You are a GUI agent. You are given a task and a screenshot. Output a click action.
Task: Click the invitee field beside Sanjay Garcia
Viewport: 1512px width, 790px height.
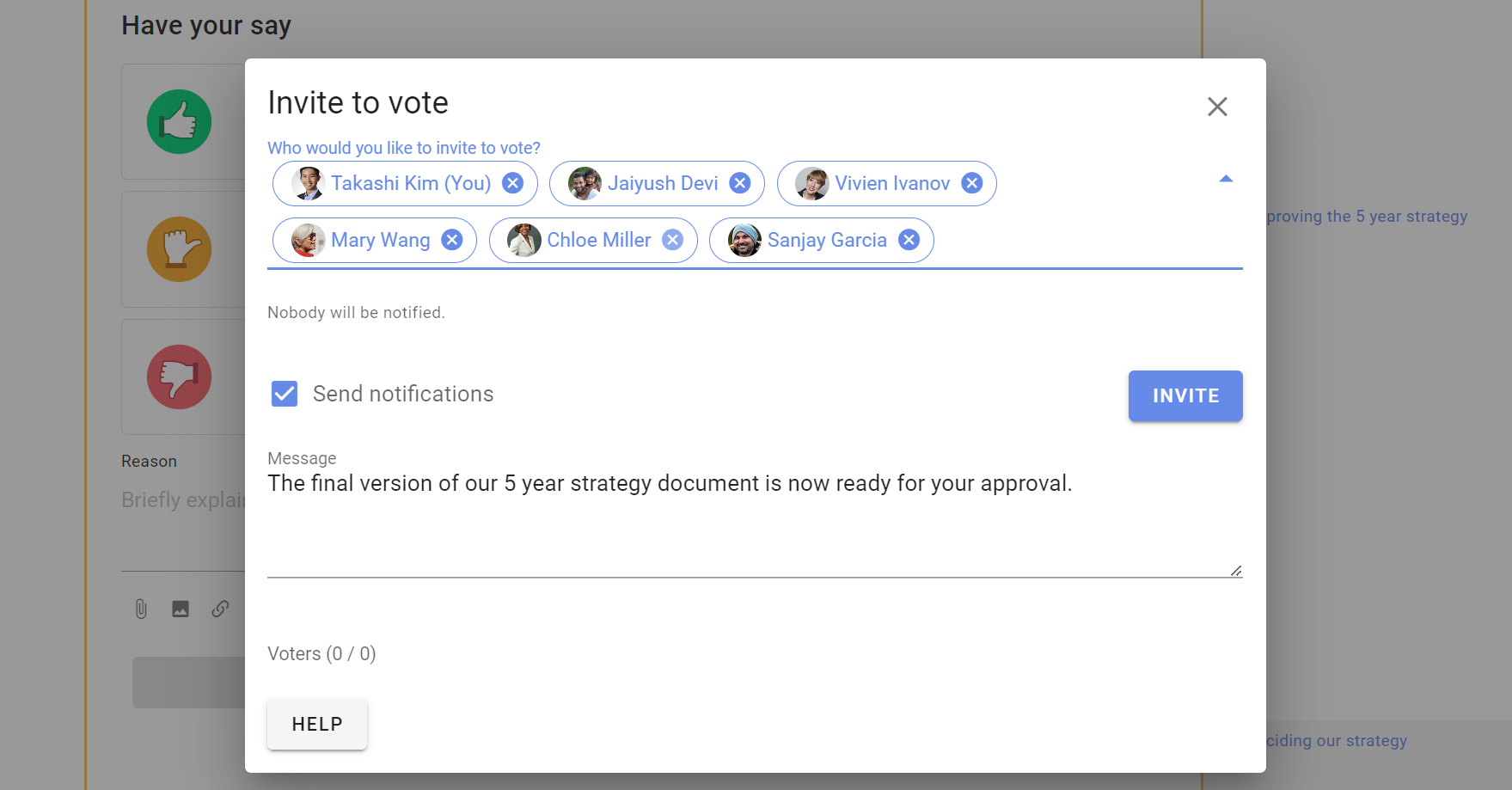(x=1087, y=240)
